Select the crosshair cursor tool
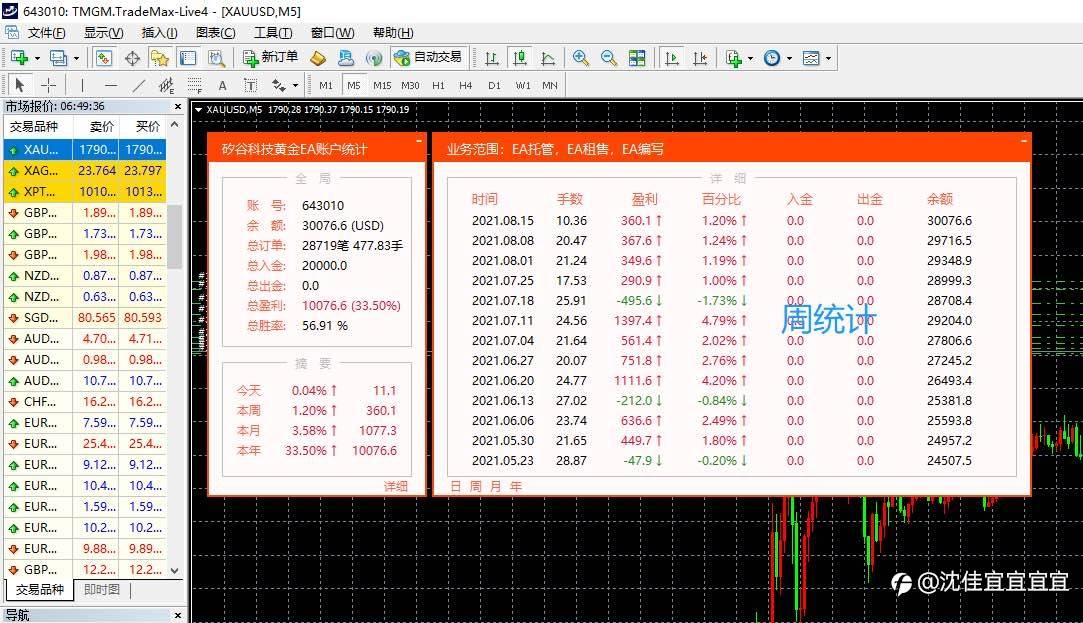This screenshot has height=623, width=1083. click(48, 86)
